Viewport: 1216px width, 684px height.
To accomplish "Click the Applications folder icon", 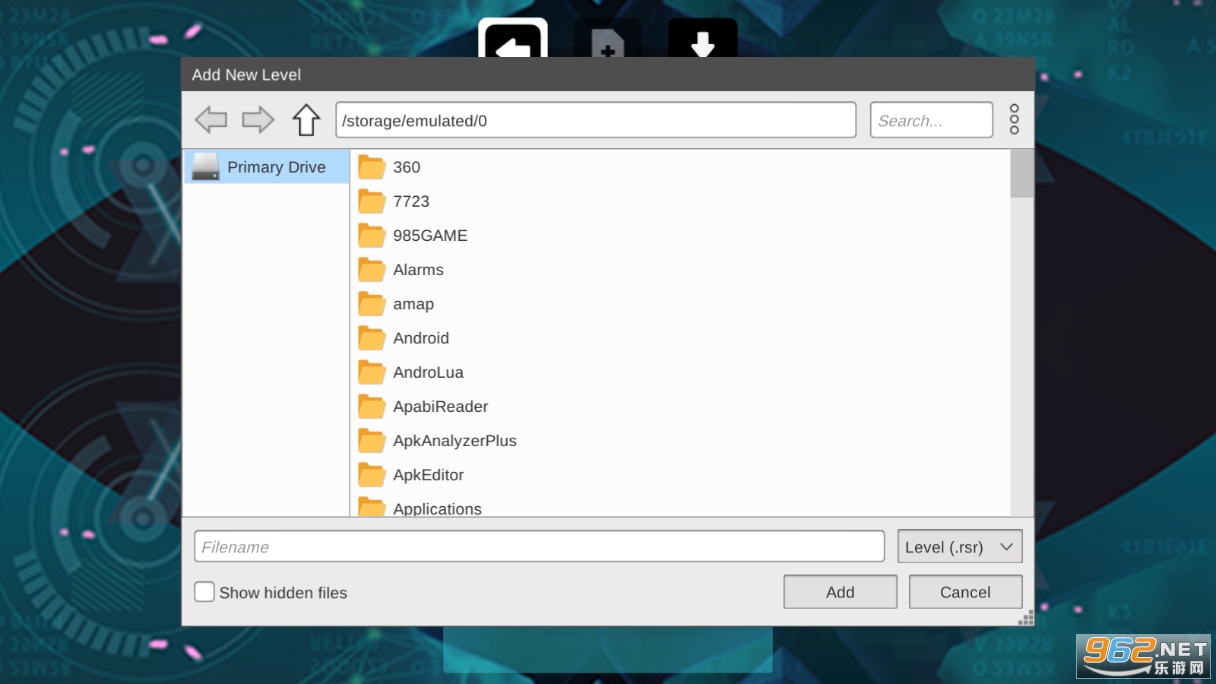I will pyautogui.click(x=372, y=507).
